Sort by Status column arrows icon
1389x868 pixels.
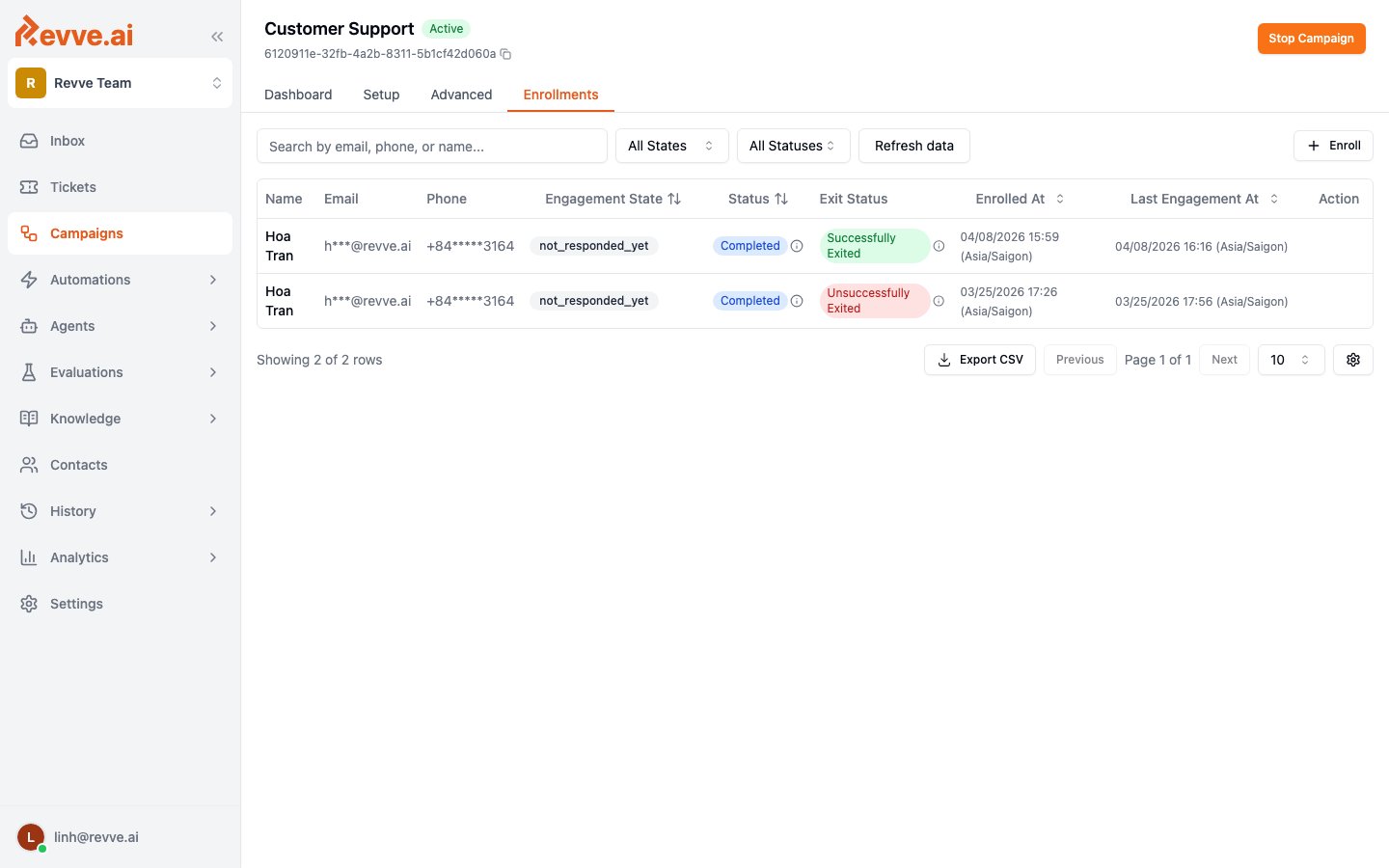coord(781,199)
